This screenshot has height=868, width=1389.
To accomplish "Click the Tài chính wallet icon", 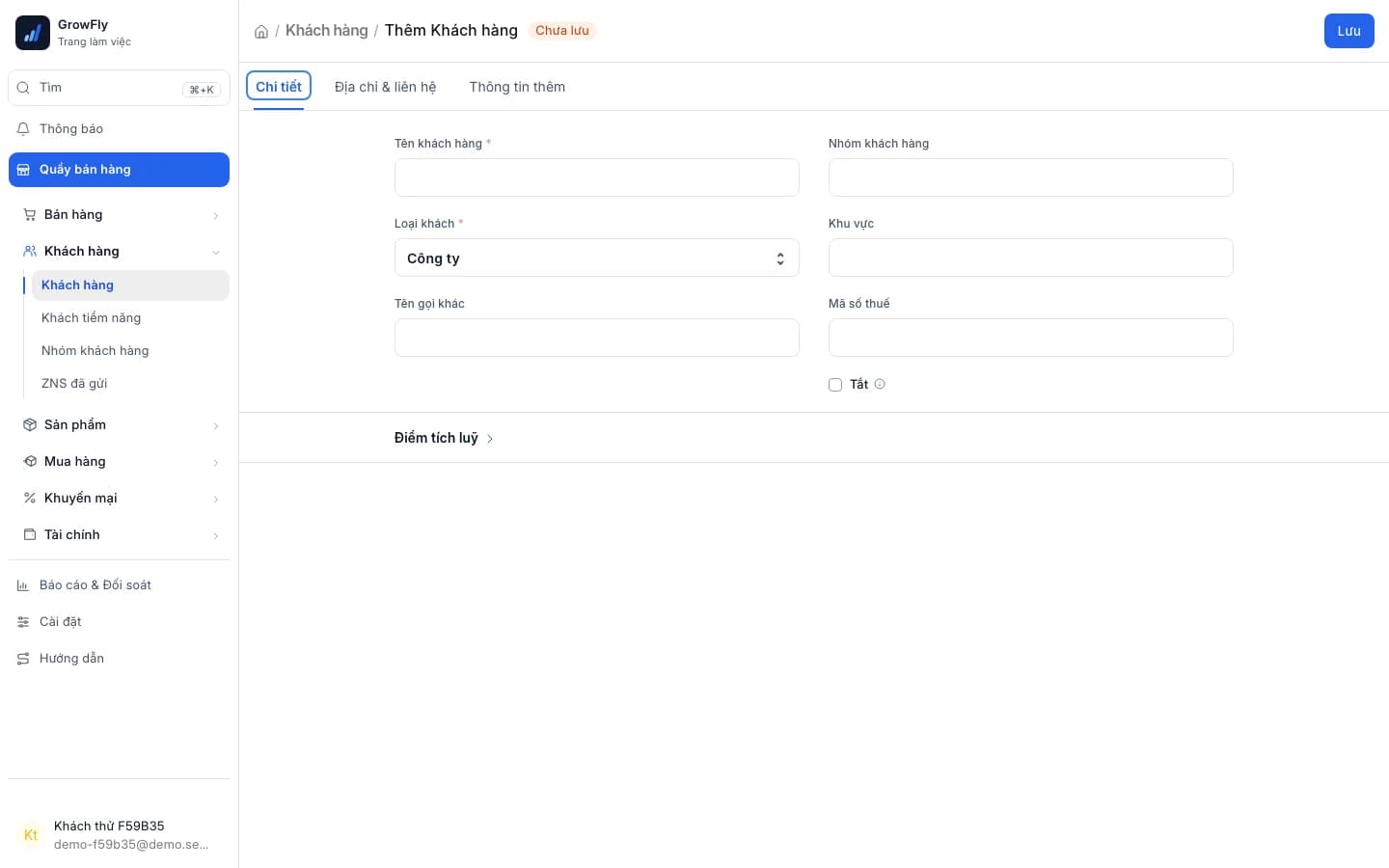I will click(30, 535).
